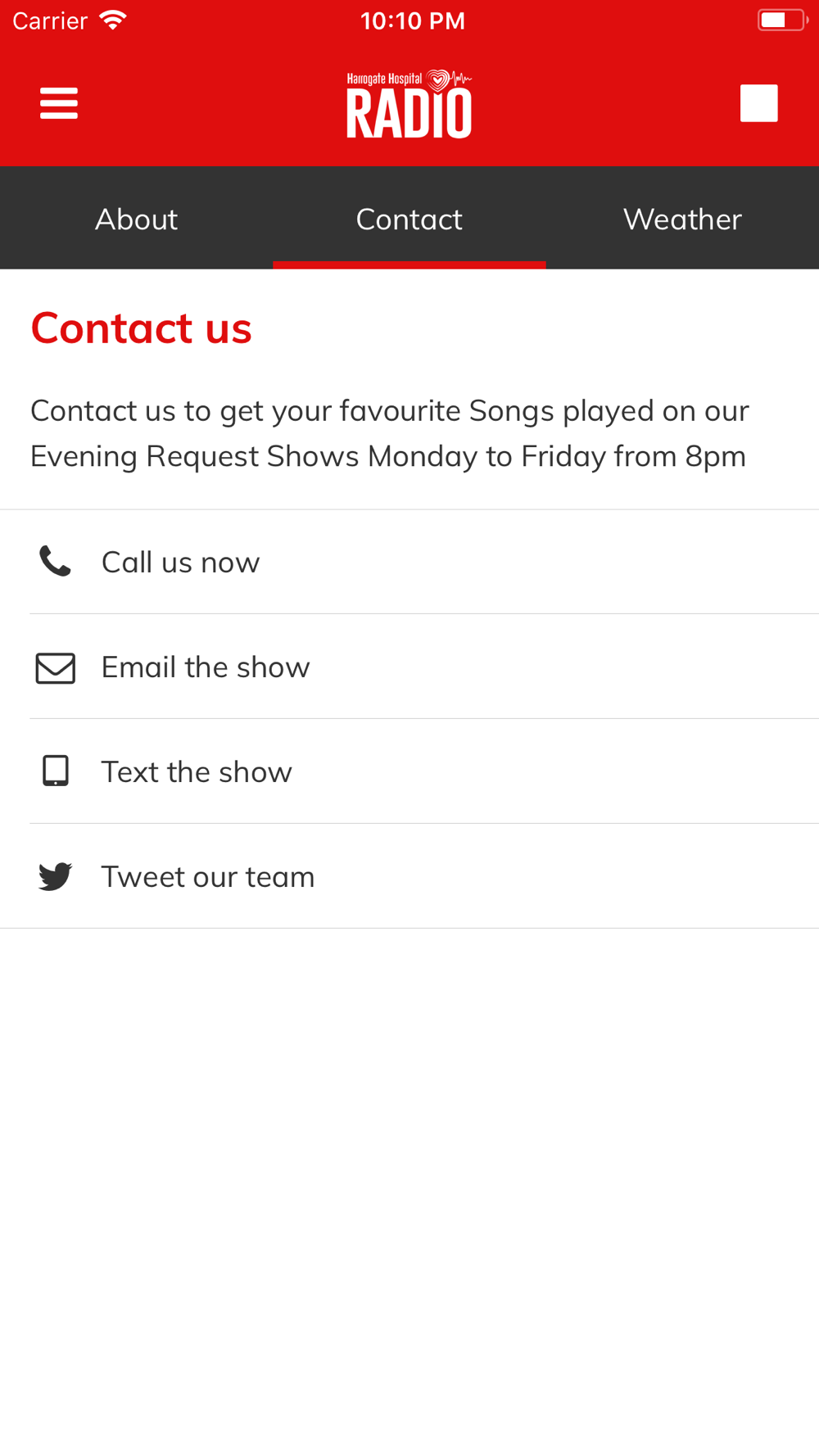Tap the Evening Request Shows description text
This screenshot has width=819, height=1456.
[390, 433]
